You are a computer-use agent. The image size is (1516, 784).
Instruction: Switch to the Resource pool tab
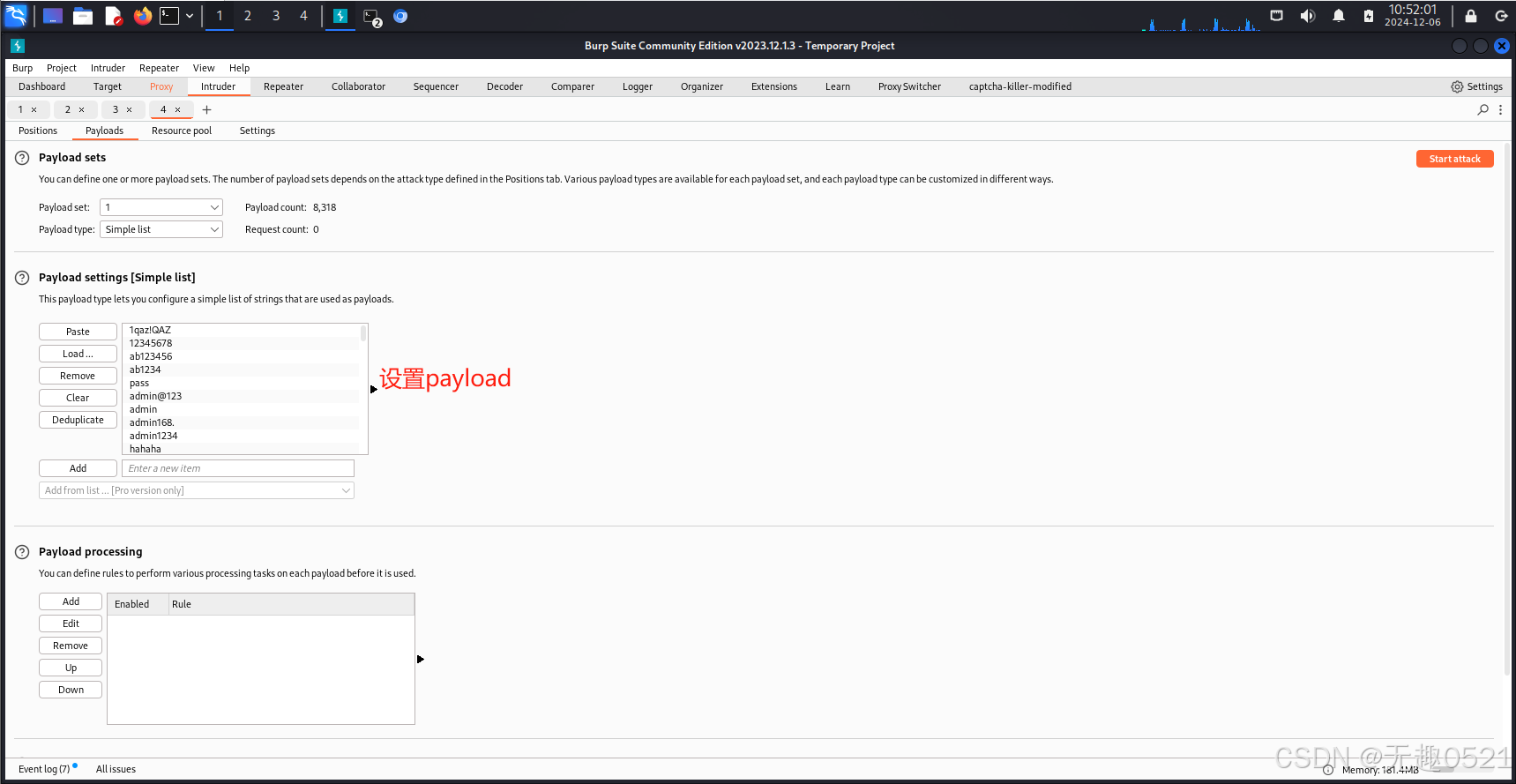tap(182, 131)
